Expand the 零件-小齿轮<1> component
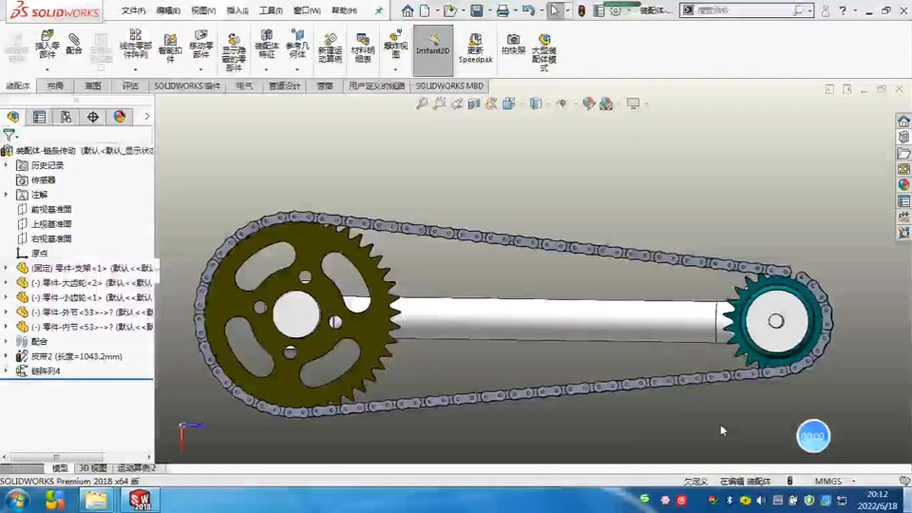This screenshot has width=912, height=513. (x=6, y=297)
